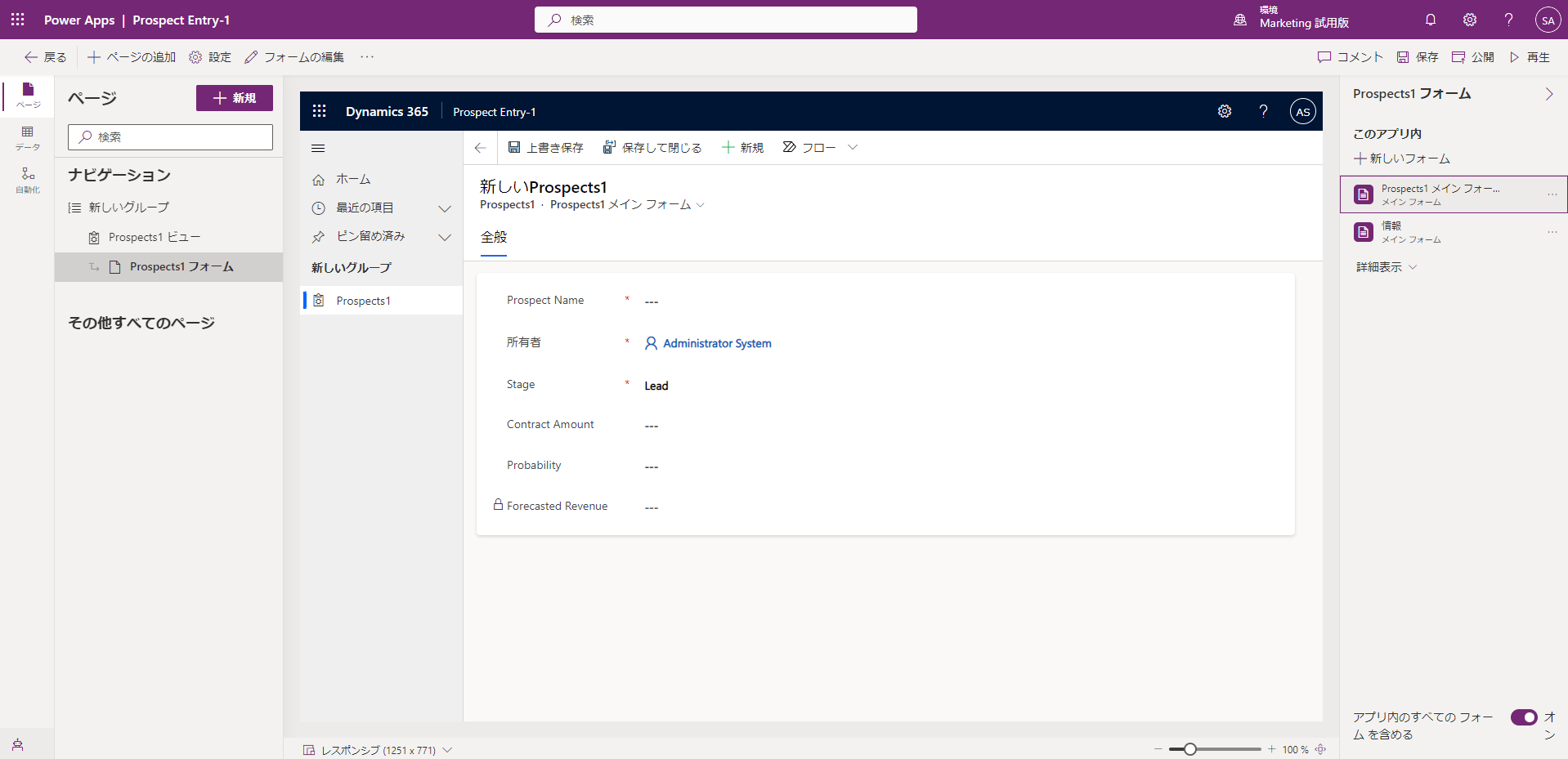The width and height of the screenshot is (1568, 759).
Task: Click コメント (Comments) button
Action: pyautogui.click(x=1350, y=57)
